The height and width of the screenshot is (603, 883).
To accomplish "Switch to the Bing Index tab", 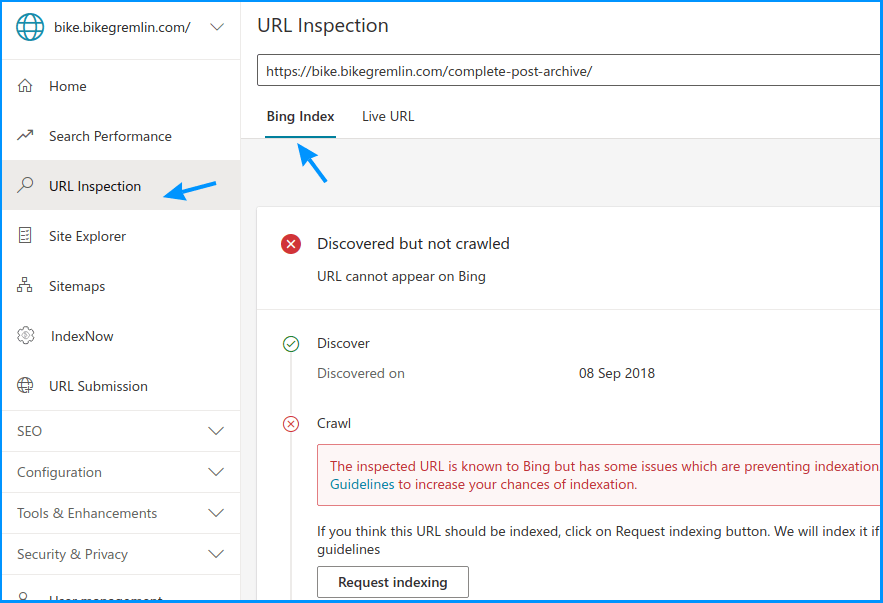I will tap(300, 117).
